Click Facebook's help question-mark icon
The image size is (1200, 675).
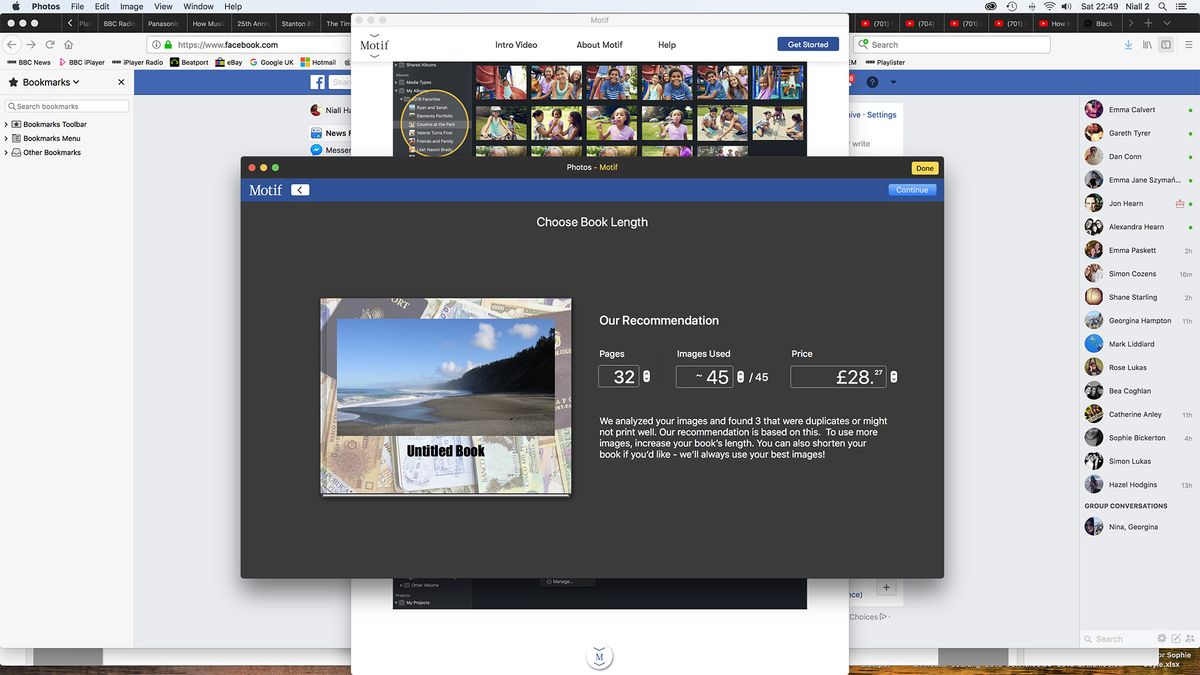tap(873, 81)
